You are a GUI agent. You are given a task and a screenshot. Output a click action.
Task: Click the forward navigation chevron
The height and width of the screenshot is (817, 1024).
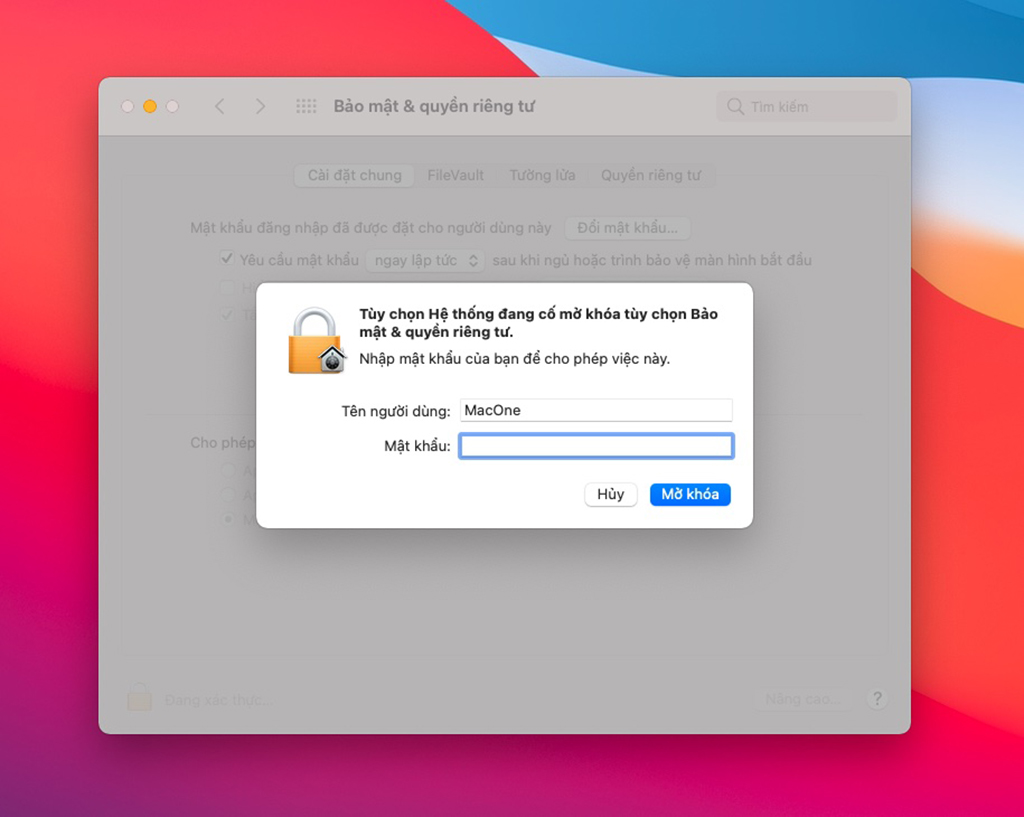point(261,106)
